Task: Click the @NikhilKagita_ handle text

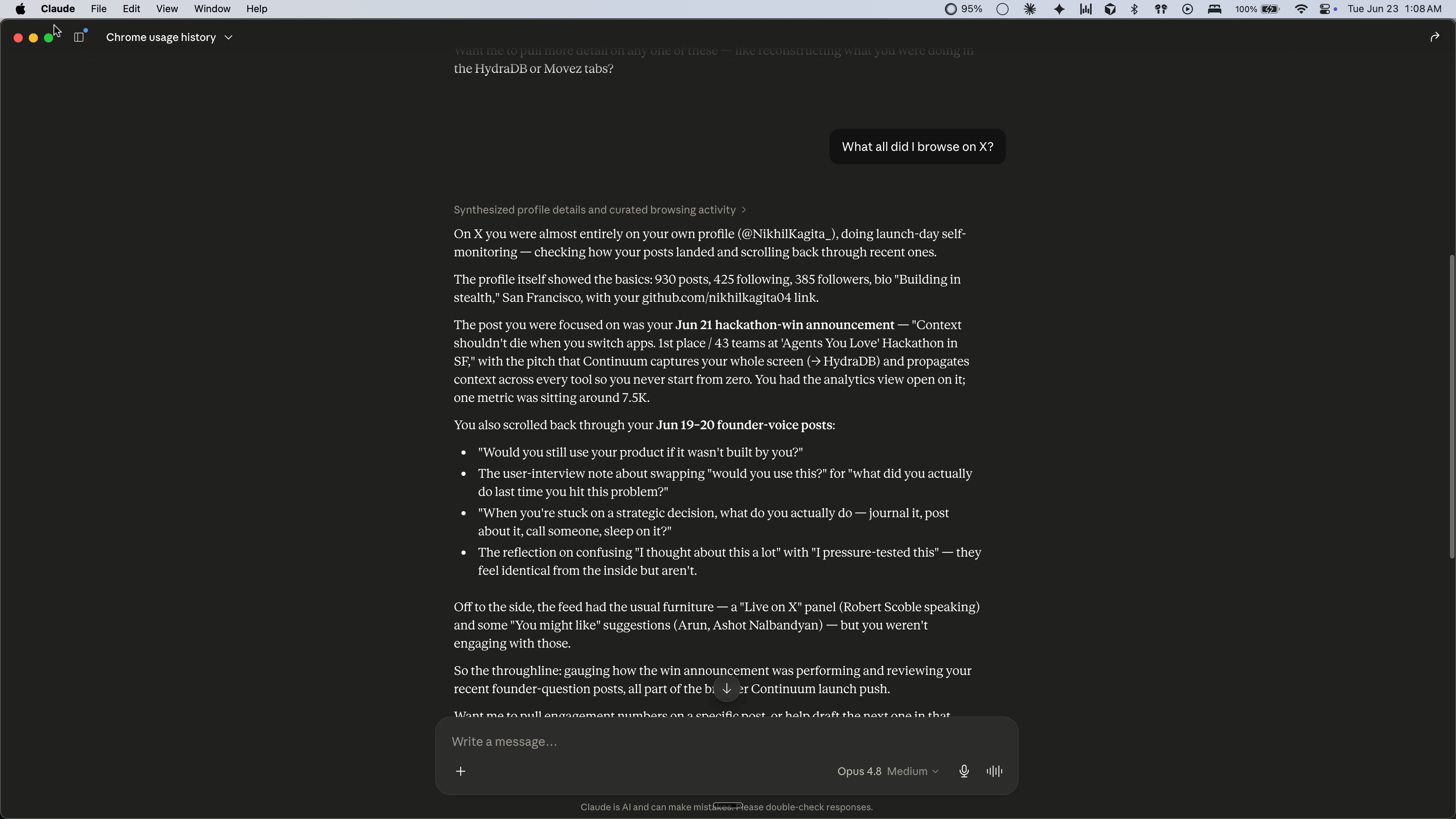Action: [x=787, y=234]
